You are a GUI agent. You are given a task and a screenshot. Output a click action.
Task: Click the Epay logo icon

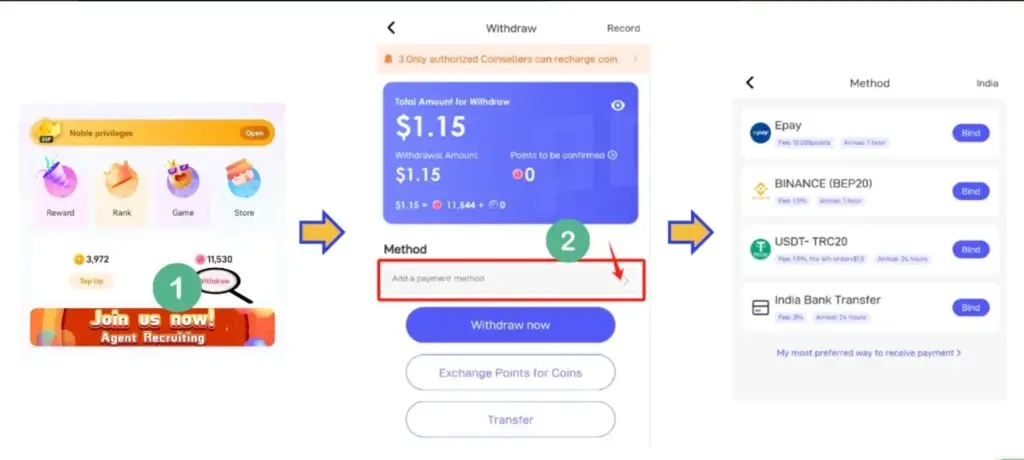point(760,133)
